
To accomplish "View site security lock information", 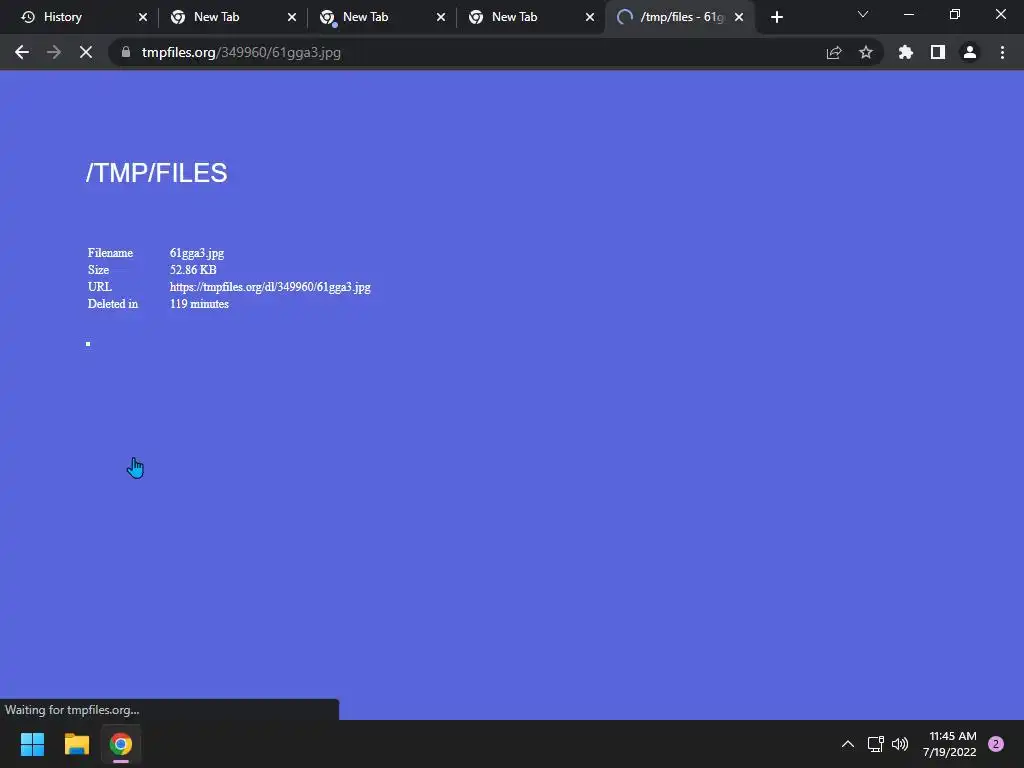I will coord(126,52).
